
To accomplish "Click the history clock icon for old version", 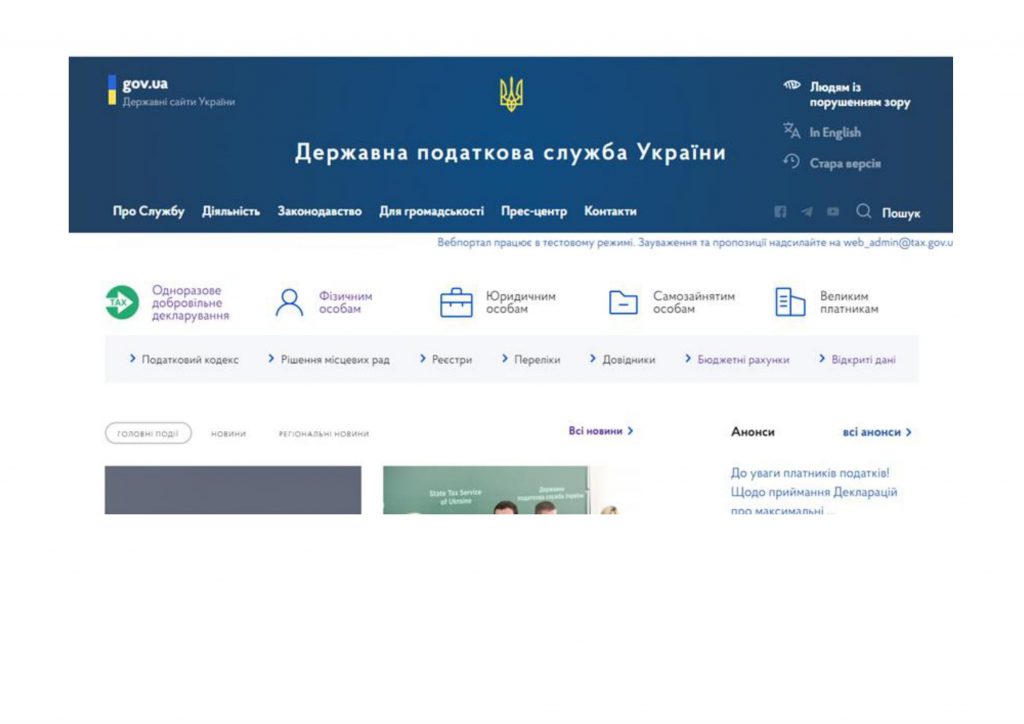I will click(x=792, y=161).
